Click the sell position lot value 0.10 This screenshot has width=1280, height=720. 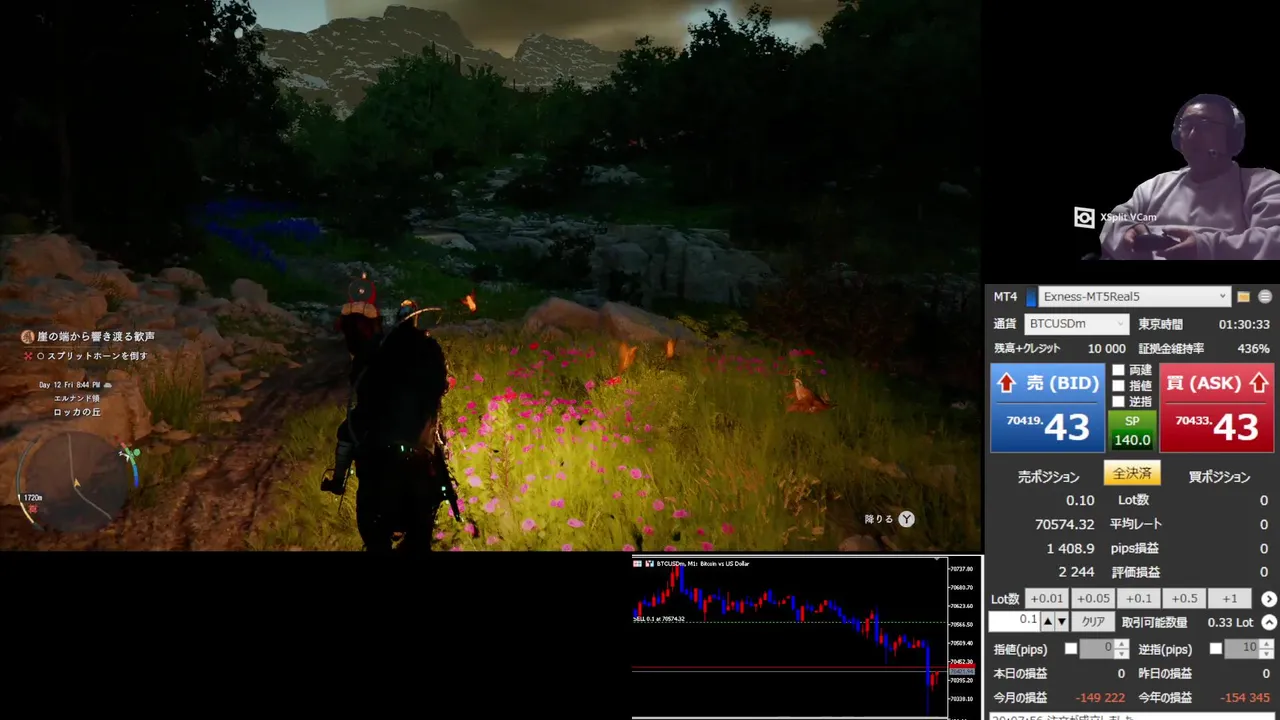[x=1080, y=500]
